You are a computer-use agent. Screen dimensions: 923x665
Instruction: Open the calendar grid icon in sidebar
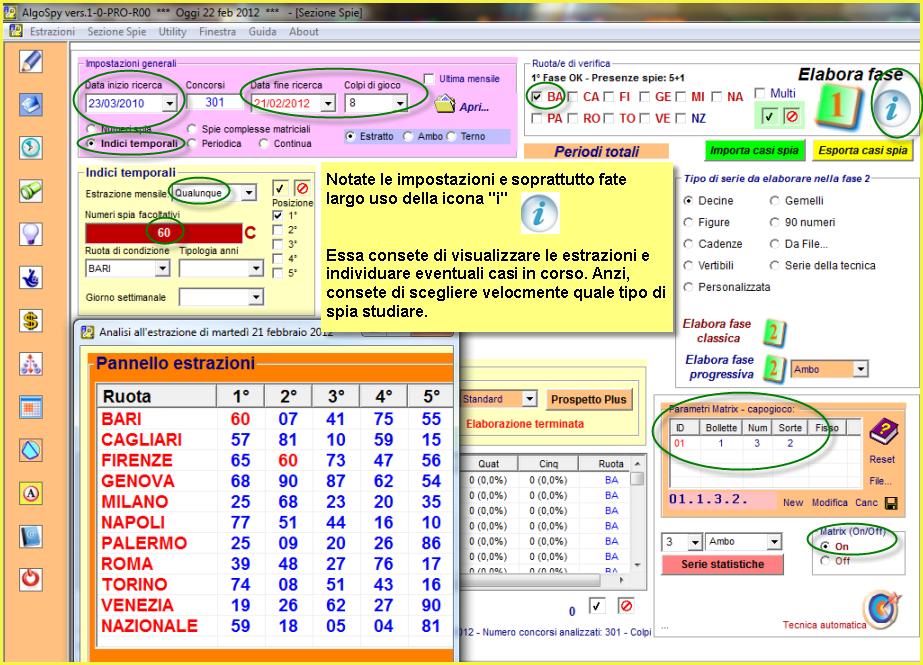click(x=31, y=407)
